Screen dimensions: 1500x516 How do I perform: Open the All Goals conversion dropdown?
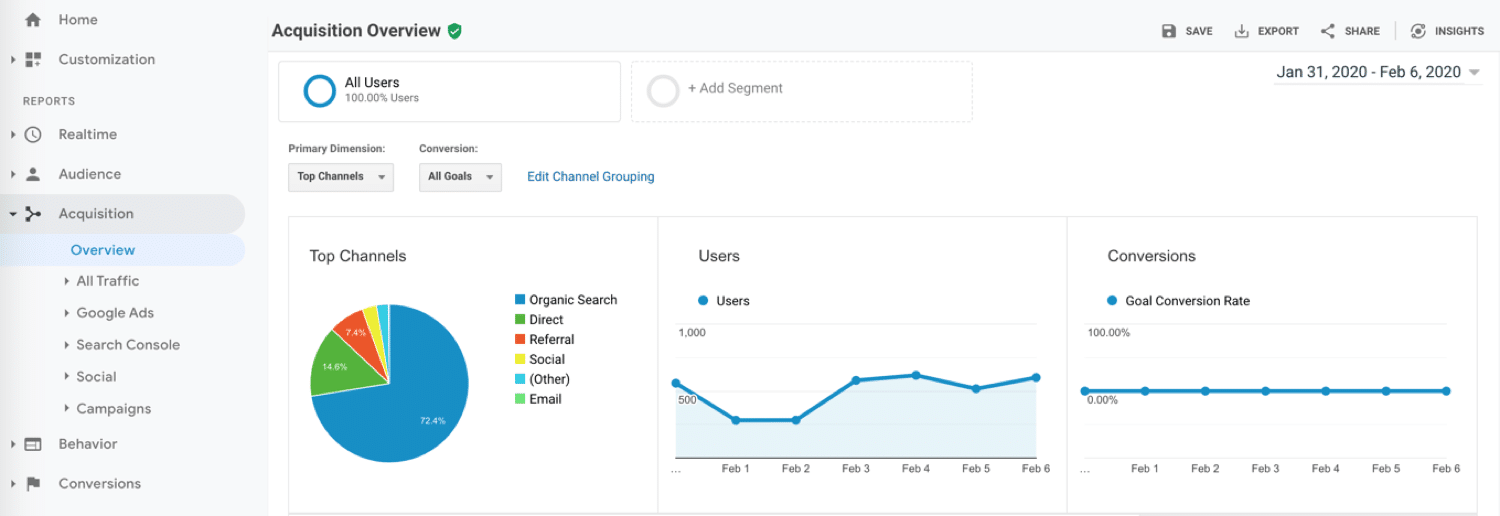(460, 177)
